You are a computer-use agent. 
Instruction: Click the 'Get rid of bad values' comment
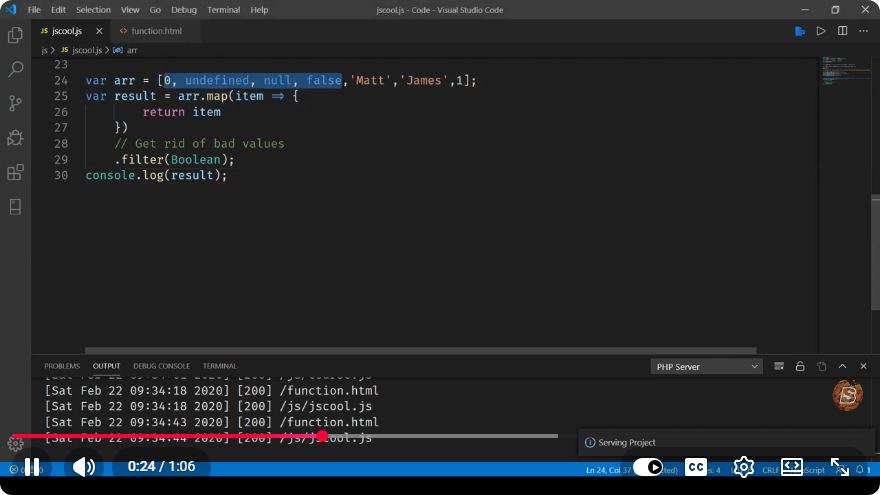point(199,144)
